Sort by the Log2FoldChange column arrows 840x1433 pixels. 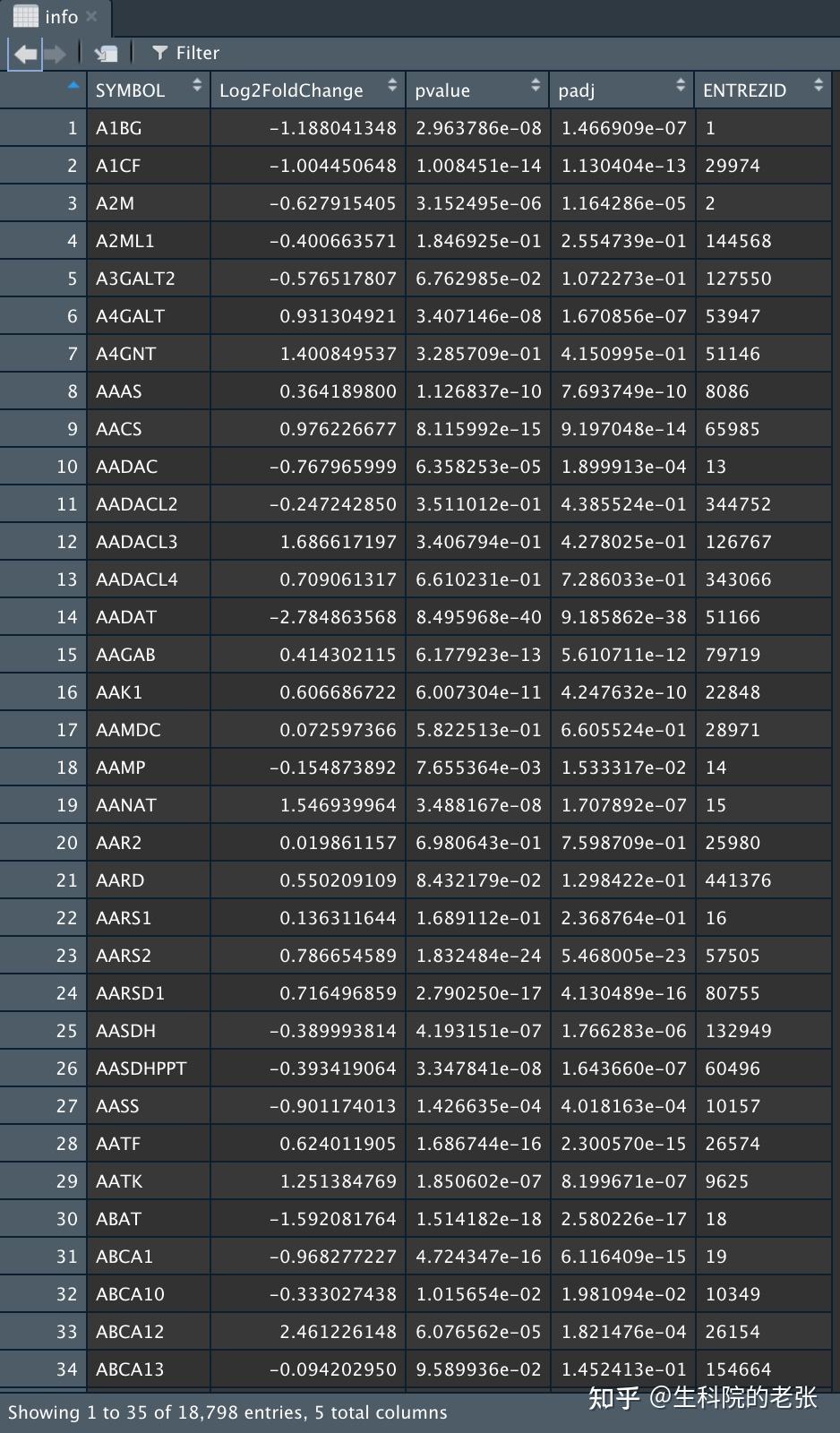click(x=392, y=87)
